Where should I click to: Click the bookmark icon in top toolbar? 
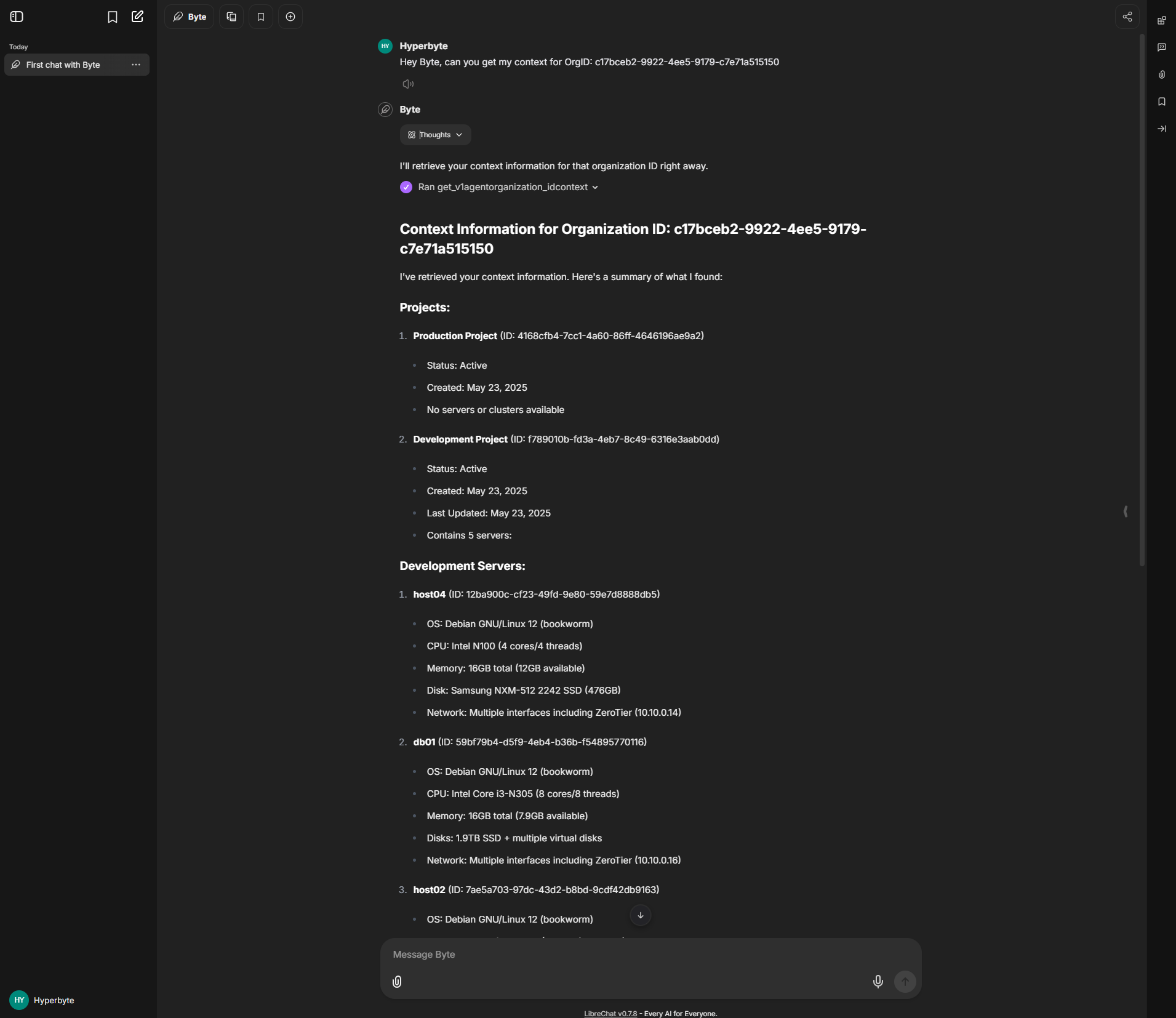261,17
